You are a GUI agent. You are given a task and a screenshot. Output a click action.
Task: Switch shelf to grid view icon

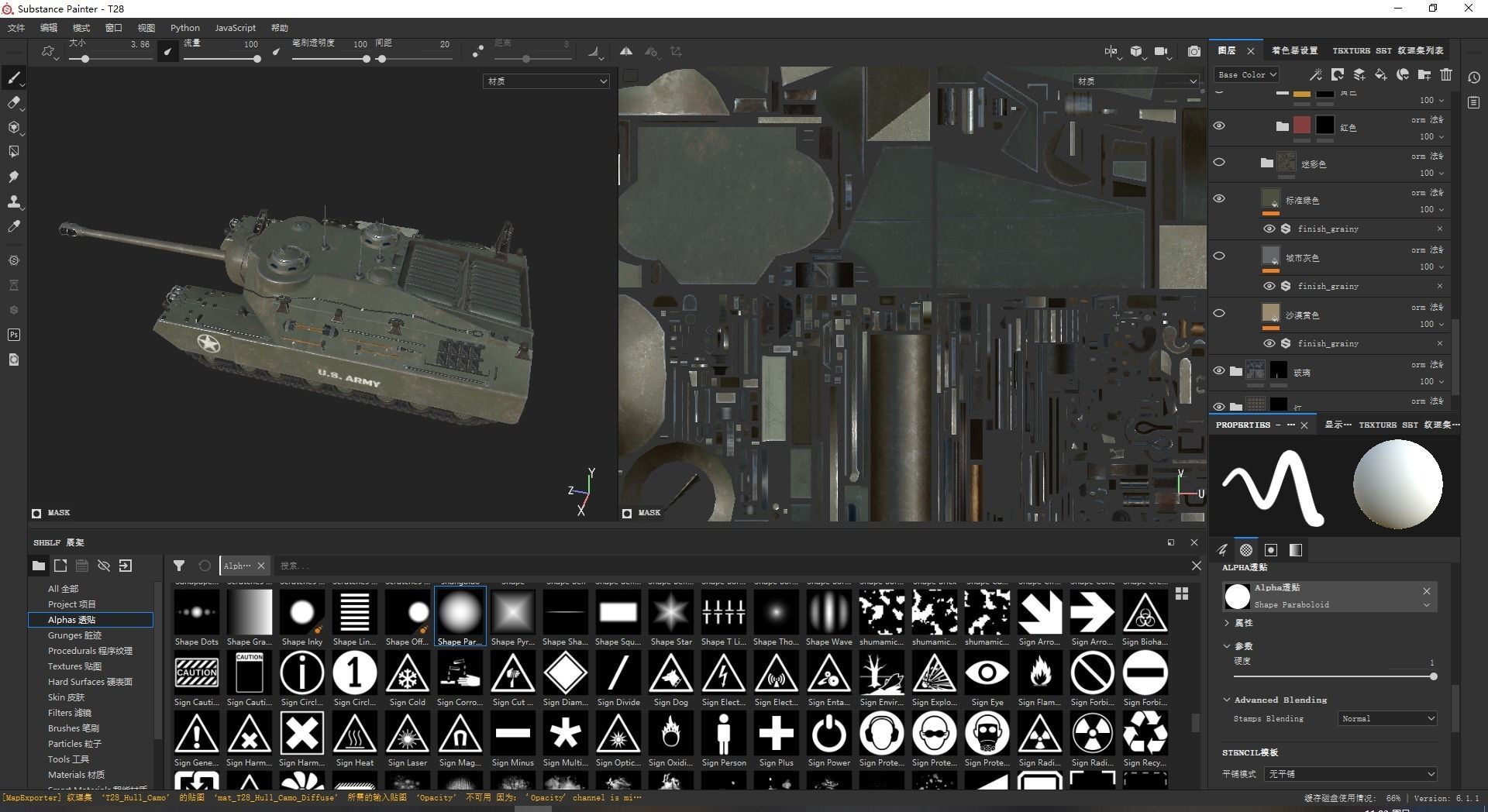point(1182,594)
